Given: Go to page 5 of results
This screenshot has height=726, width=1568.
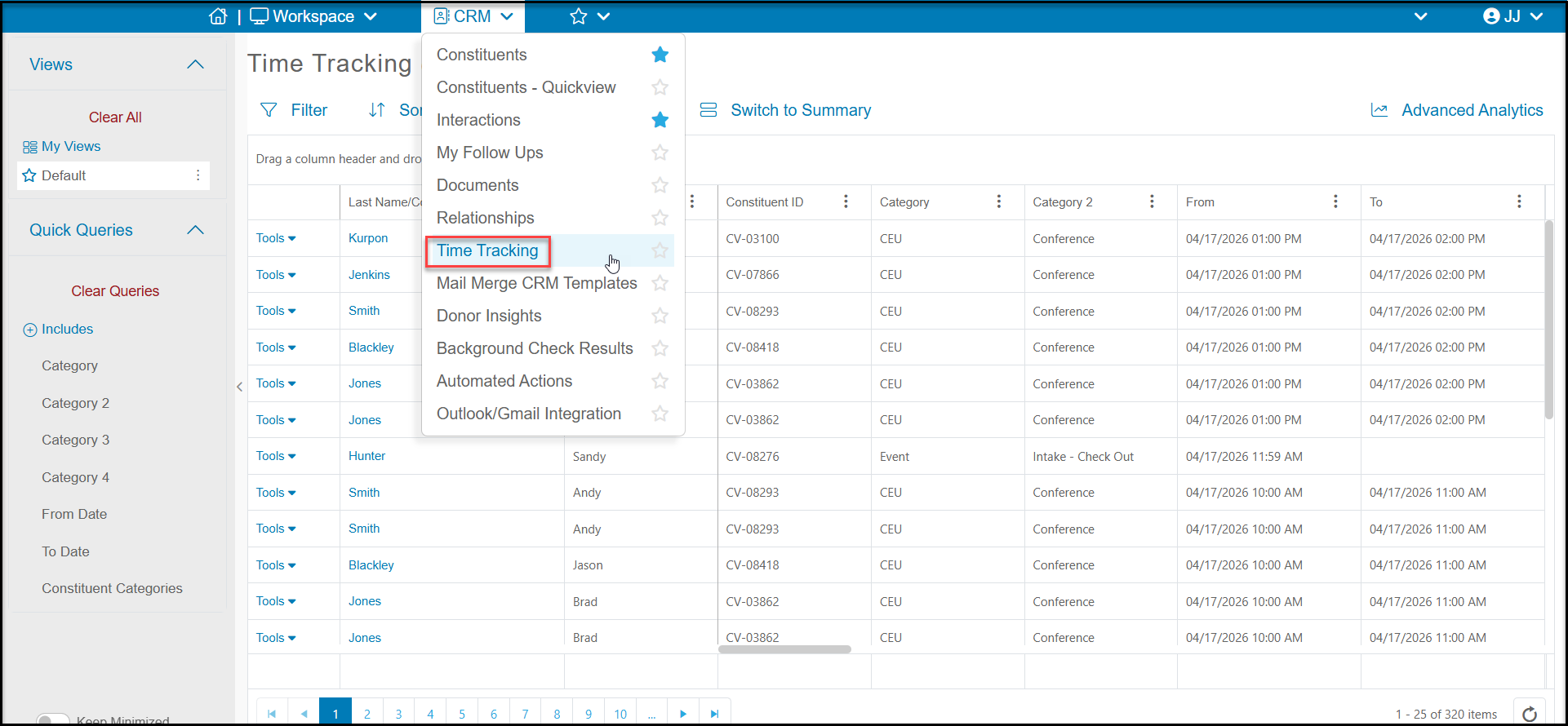Looking at the screenshot, I should (462, 714).
